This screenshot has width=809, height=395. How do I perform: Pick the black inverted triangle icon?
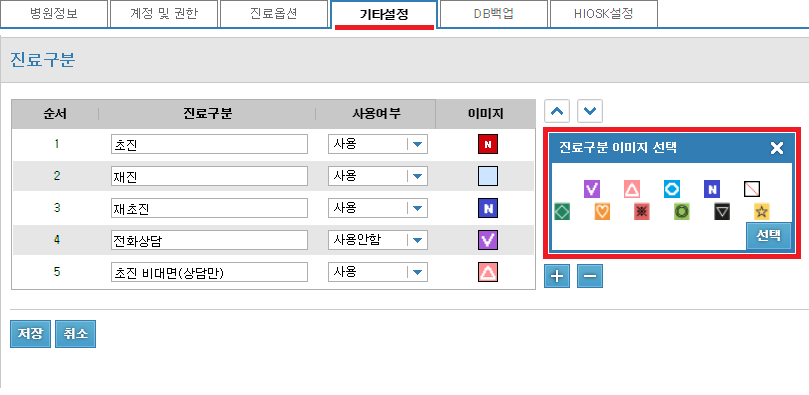click(x=722, y=211)
